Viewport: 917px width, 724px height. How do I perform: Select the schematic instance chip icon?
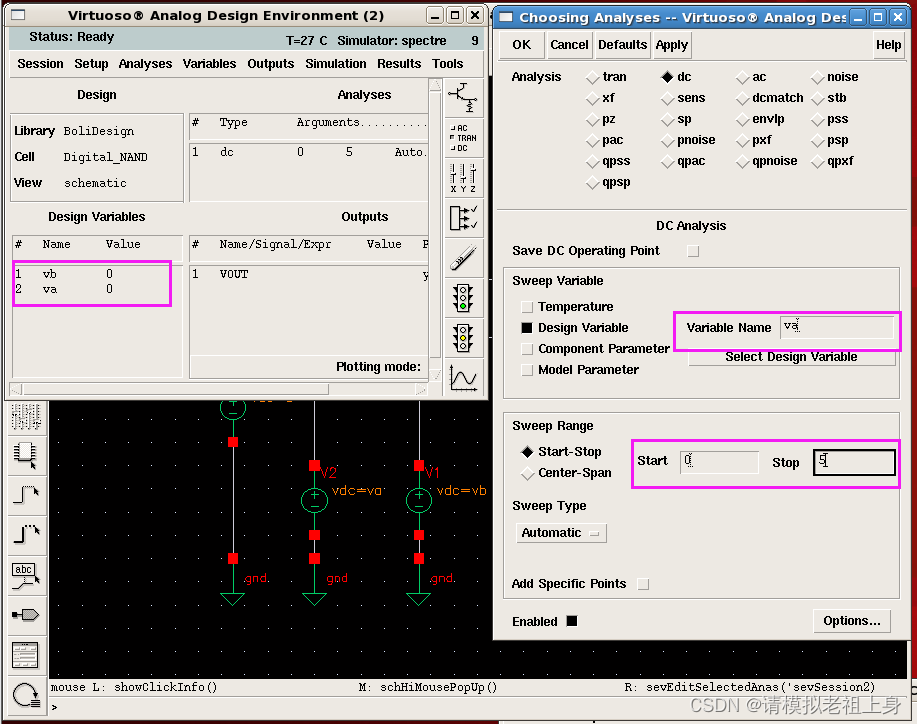pyautogui.click(x=26, y=455)
